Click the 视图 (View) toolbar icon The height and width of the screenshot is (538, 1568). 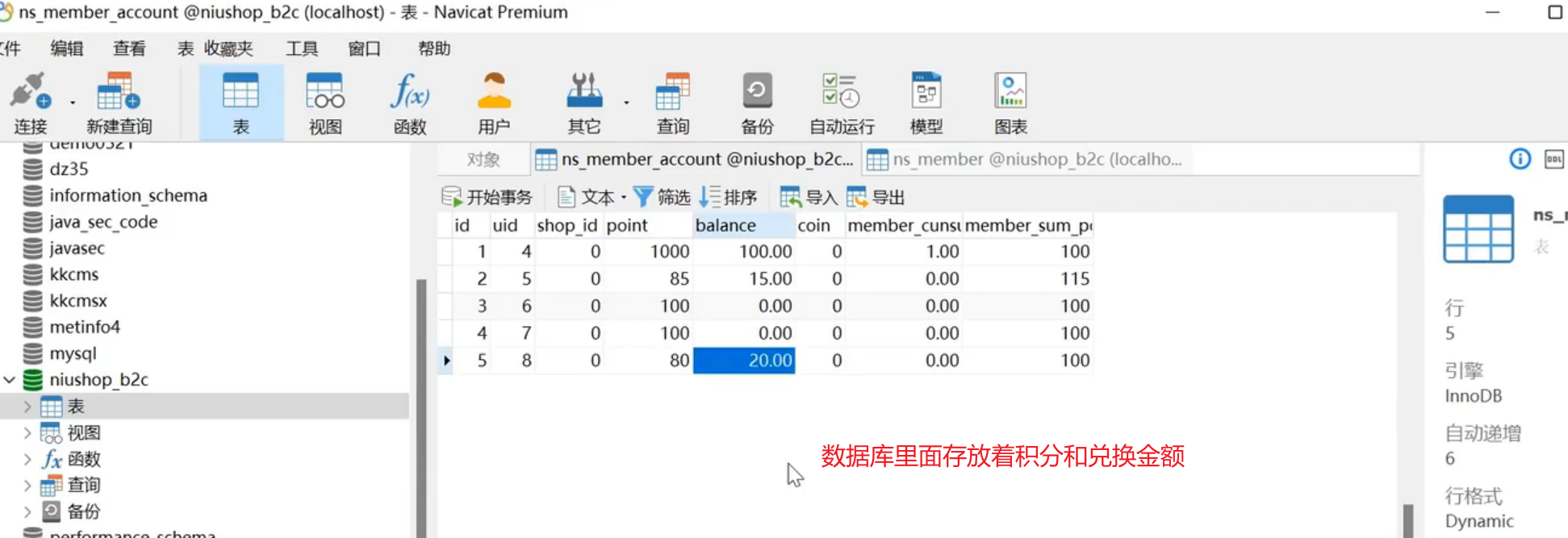(x=325, y=102)
